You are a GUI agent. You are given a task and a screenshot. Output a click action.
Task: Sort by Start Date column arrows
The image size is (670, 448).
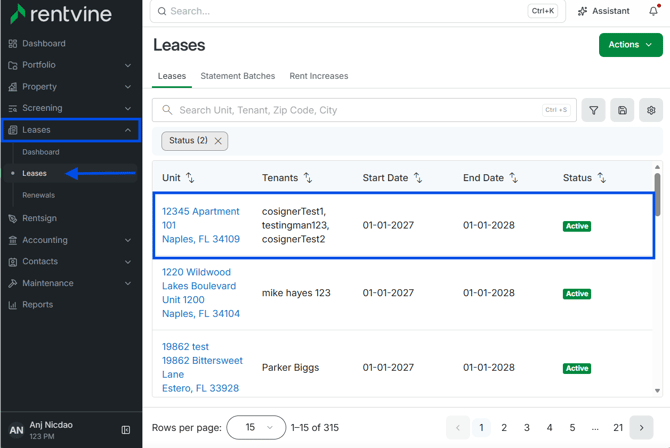pos(418,178)
